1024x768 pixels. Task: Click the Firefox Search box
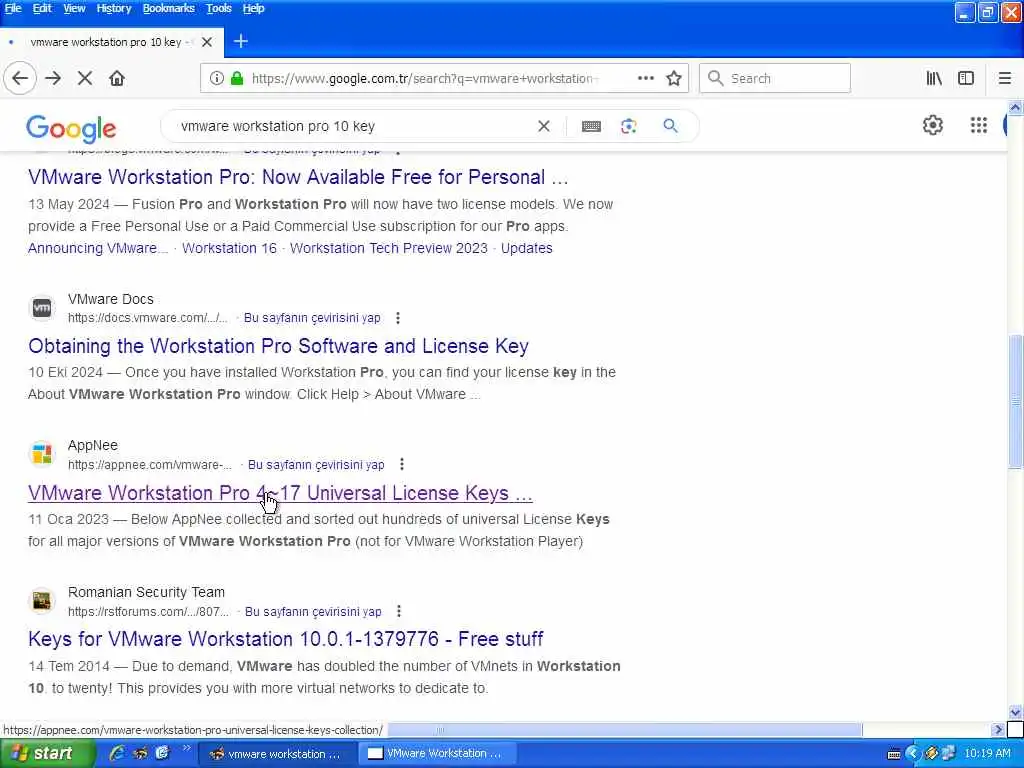pyautogui.click(x=775, y=78)
